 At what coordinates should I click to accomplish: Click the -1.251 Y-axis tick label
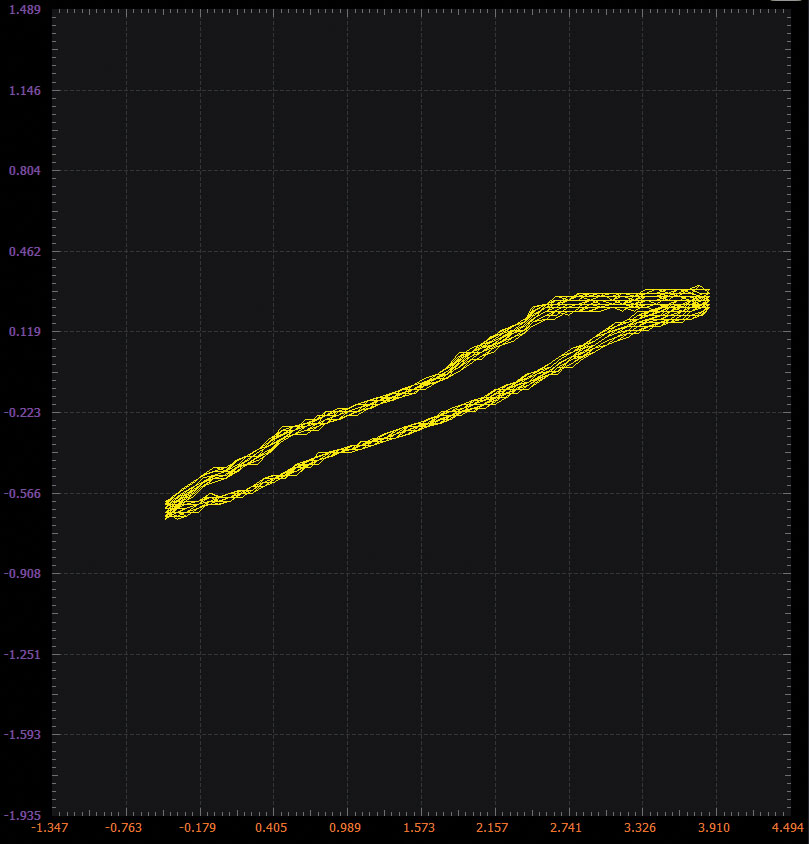coord(22,654)
